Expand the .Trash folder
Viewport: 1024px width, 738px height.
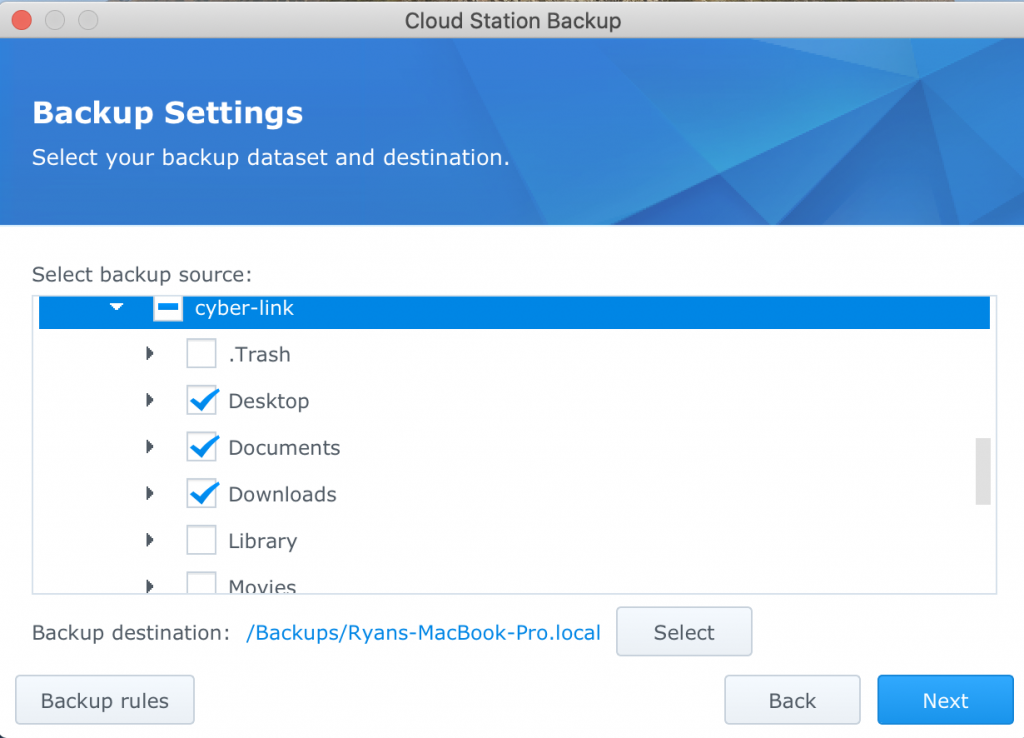[x=150, y=353]
